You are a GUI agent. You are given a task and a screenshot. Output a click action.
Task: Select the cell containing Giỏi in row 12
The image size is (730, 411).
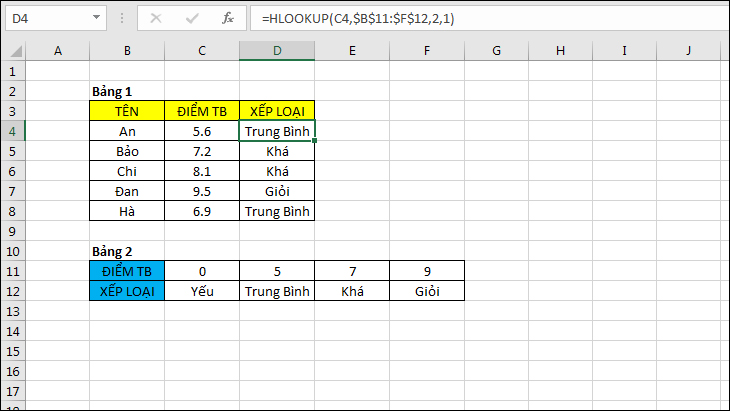(x=427, y=291)
